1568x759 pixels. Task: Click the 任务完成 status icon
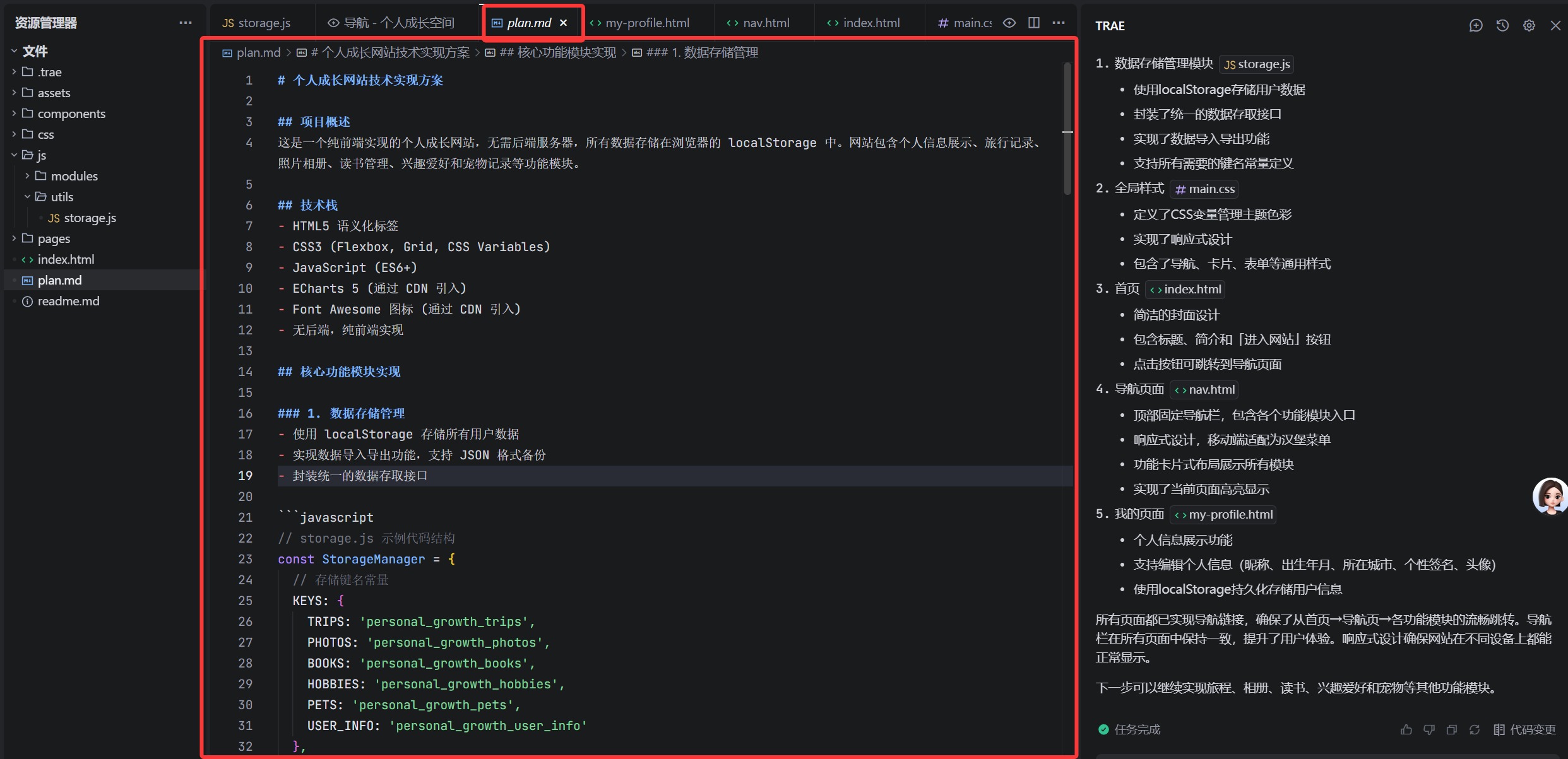[1103, 730]
